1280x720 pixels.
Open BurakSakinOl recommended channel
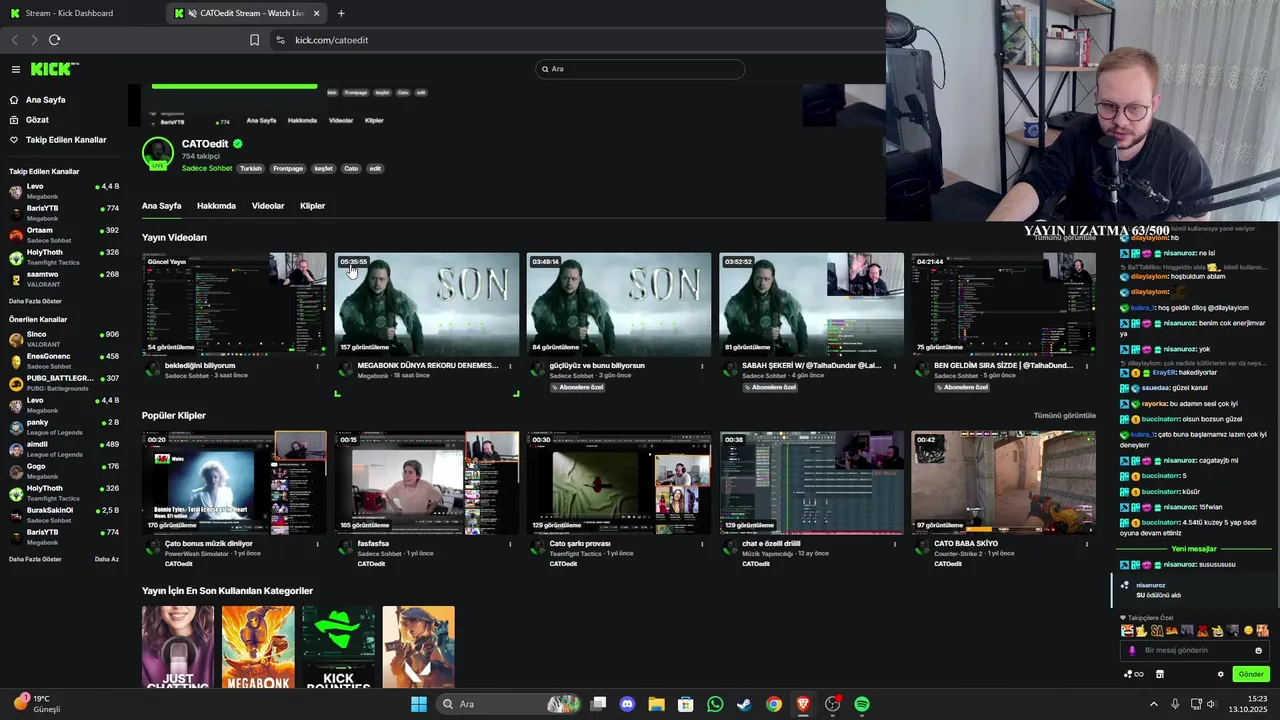(x=64, y=515)
